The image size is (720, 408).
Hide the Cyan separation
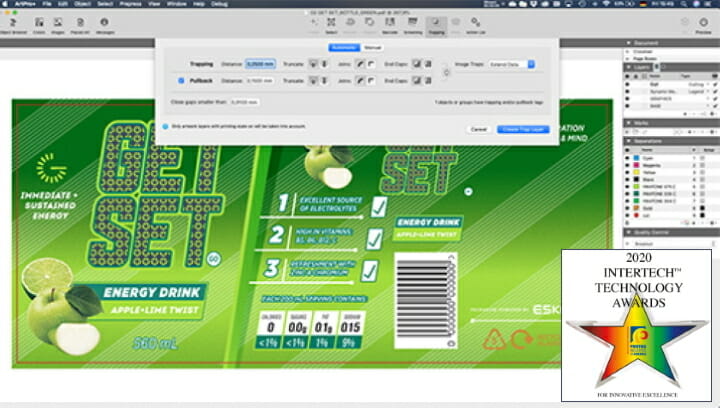[627, 158]
